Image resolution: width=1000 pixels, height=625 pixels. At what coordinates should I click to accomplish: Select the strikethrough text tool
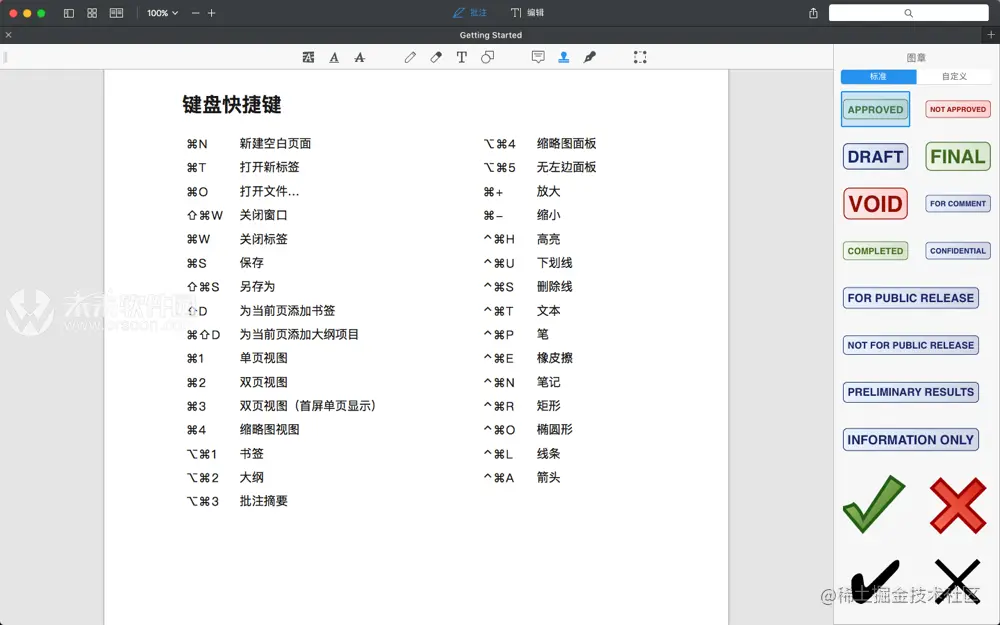(x=360, y=57)
